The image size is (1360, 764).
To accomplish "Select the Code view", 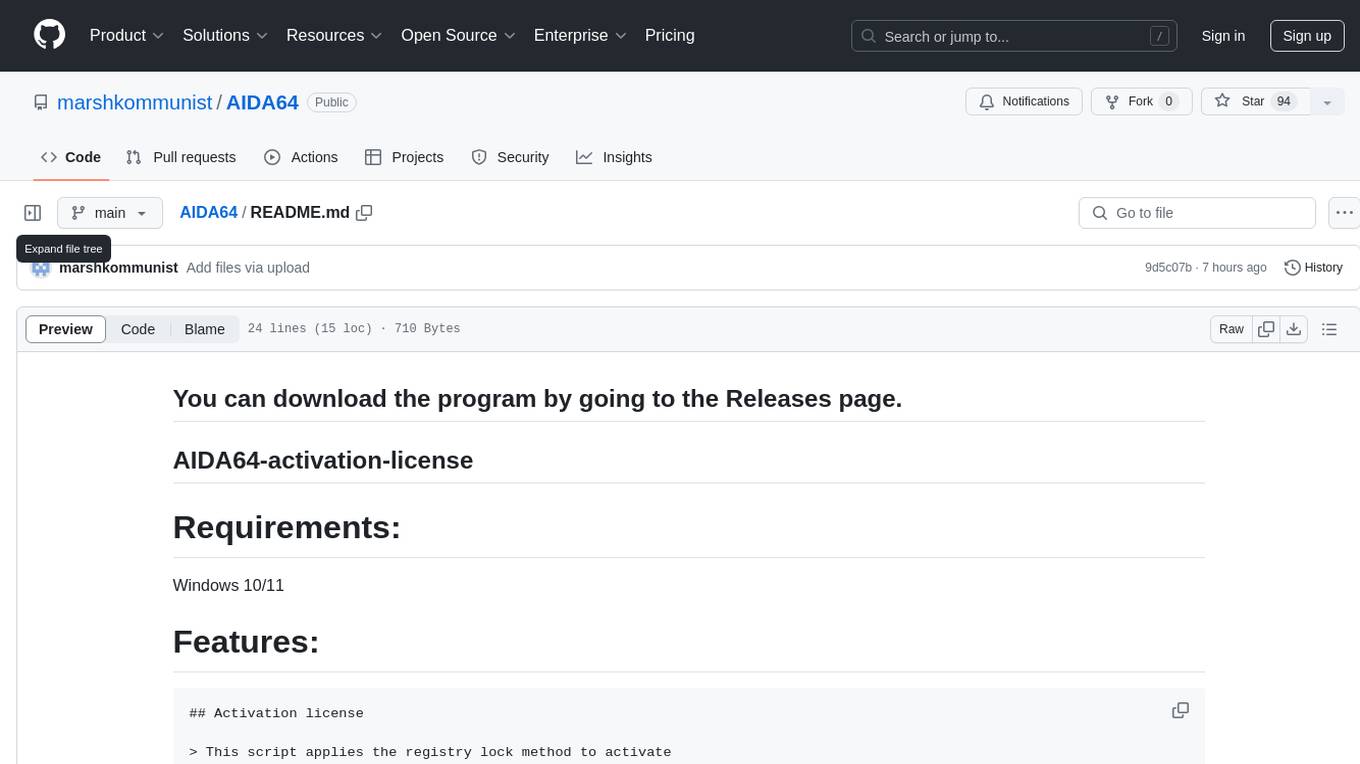I will coord(138,329).
